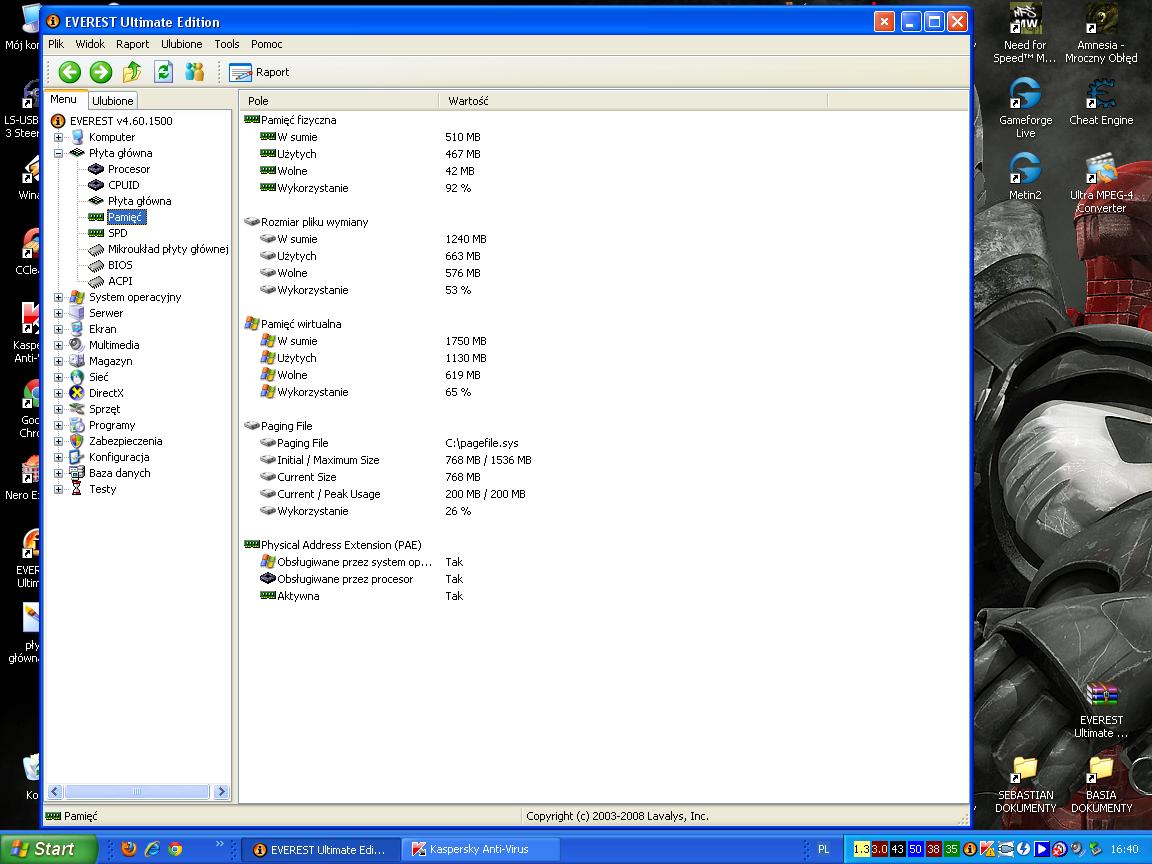Go up one level with the Up arrow icon

(132, 72)
